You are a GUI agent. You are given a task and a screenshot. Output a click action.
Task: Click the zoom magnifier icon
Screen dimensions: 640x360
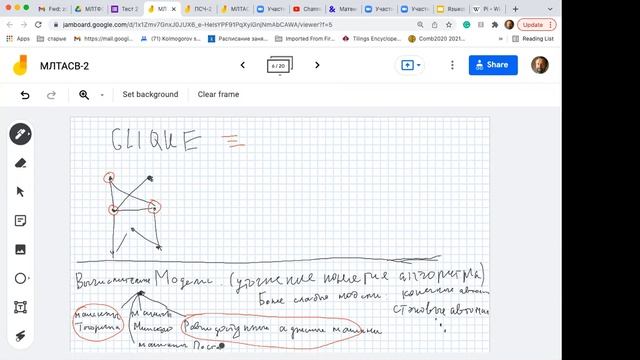pos(84,95)
